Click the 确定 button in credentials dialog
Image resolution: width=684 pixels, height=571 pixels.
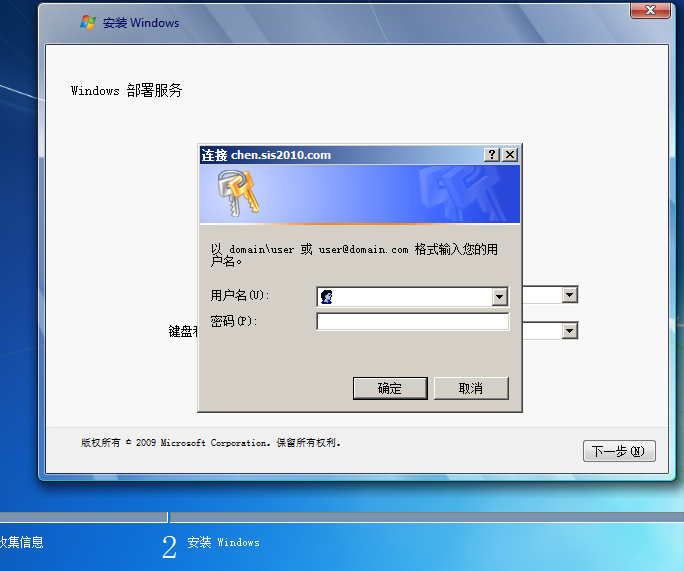[x=390, y=388]
